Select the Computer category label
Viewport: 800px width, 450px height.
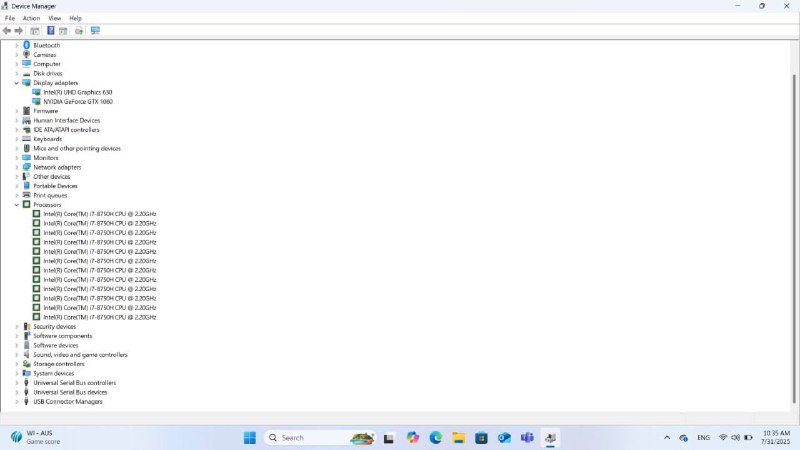click(47, 64)
